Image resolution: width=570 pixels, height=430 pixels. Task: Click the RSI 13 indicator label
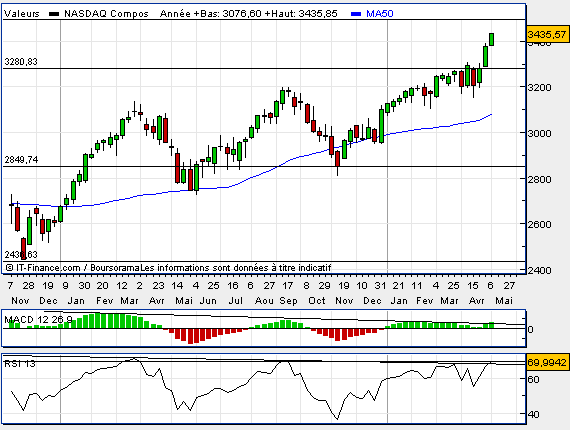[20, 363]
